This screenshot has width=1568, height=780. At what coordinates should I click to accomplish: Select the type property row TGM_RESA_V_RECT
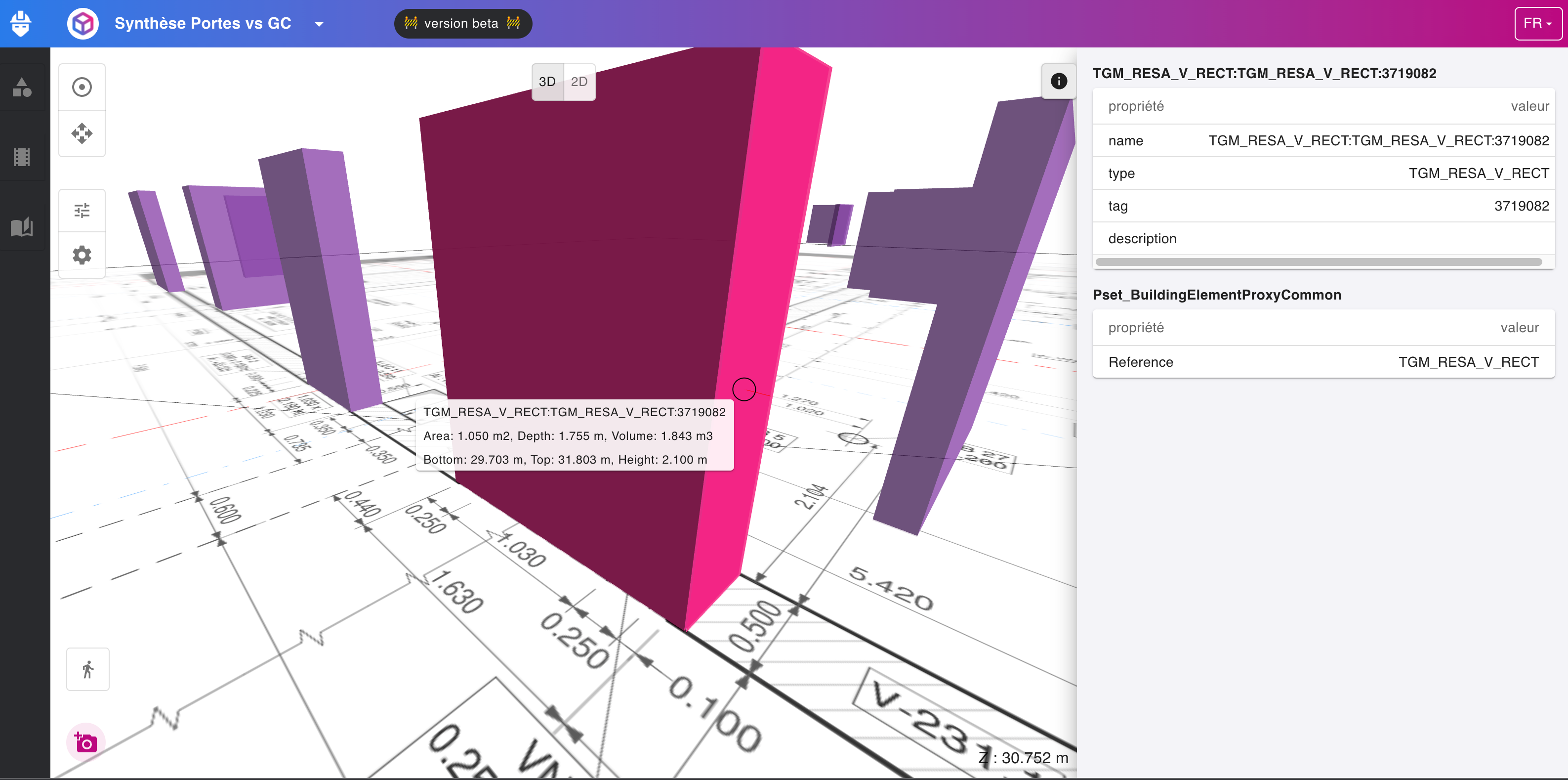coord(1323,173)
